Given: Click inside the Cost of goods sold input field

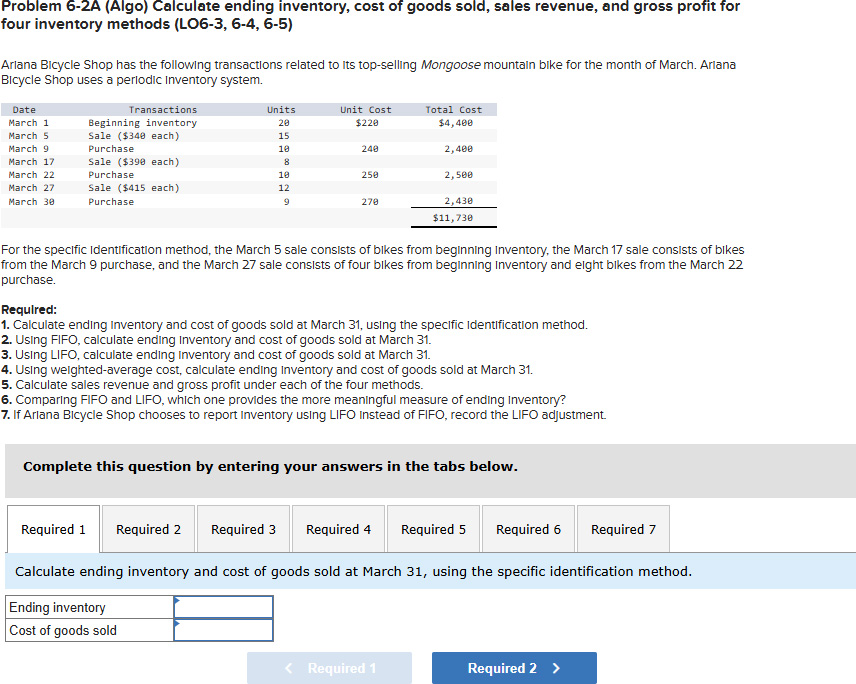Looking at the screenshot, I should [225, 630].
